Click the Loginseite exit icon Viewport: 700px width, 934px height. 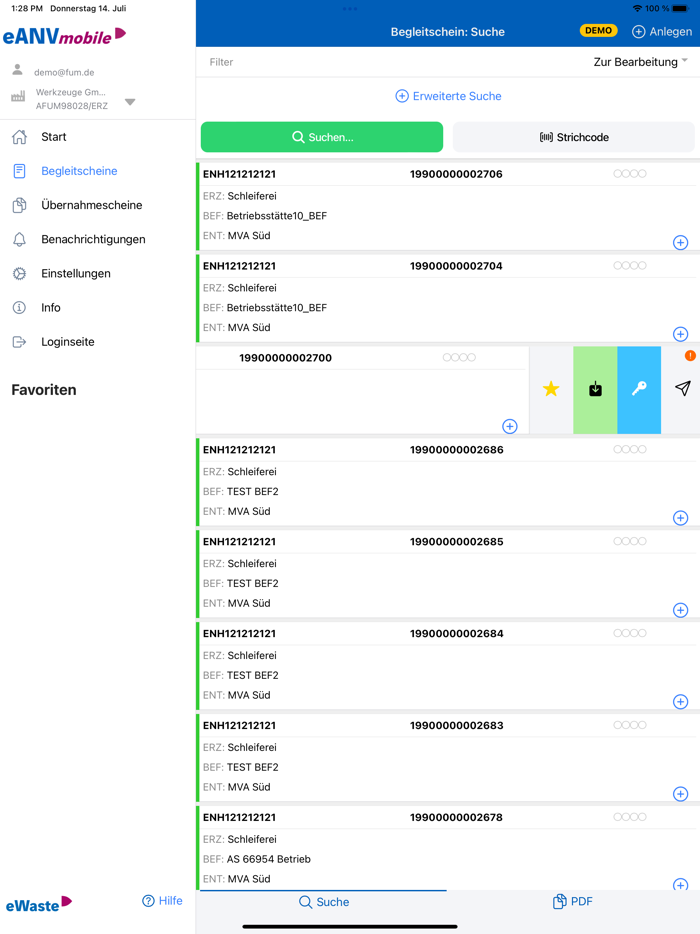[19, 342]
